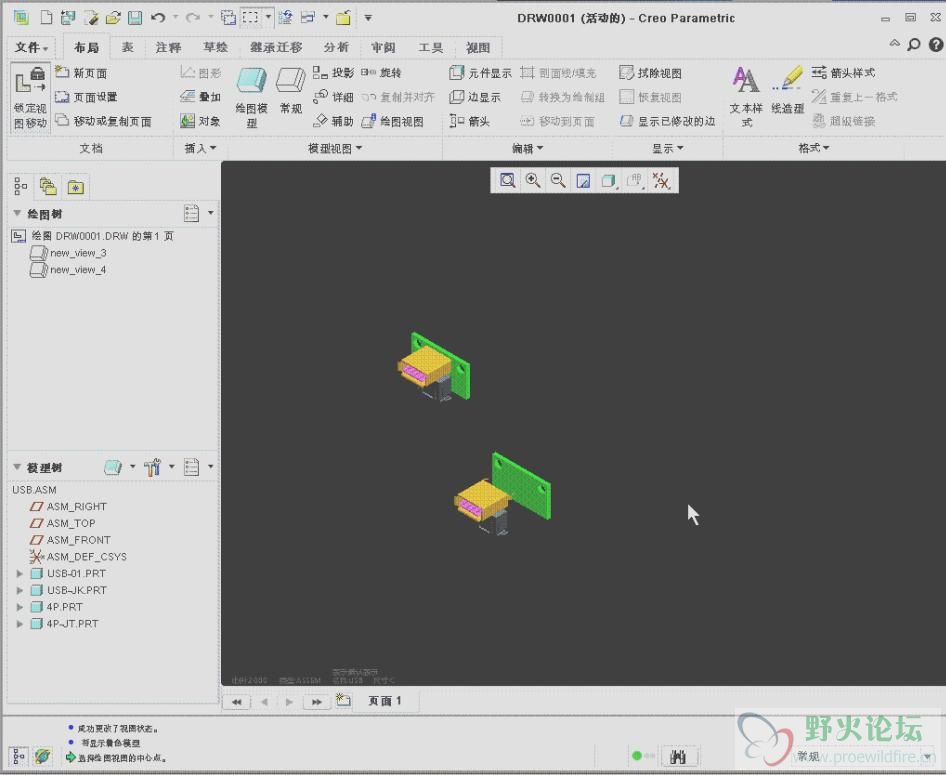Click last page navigation button
The image size is (946, 775).
click(x=317, y=702)
